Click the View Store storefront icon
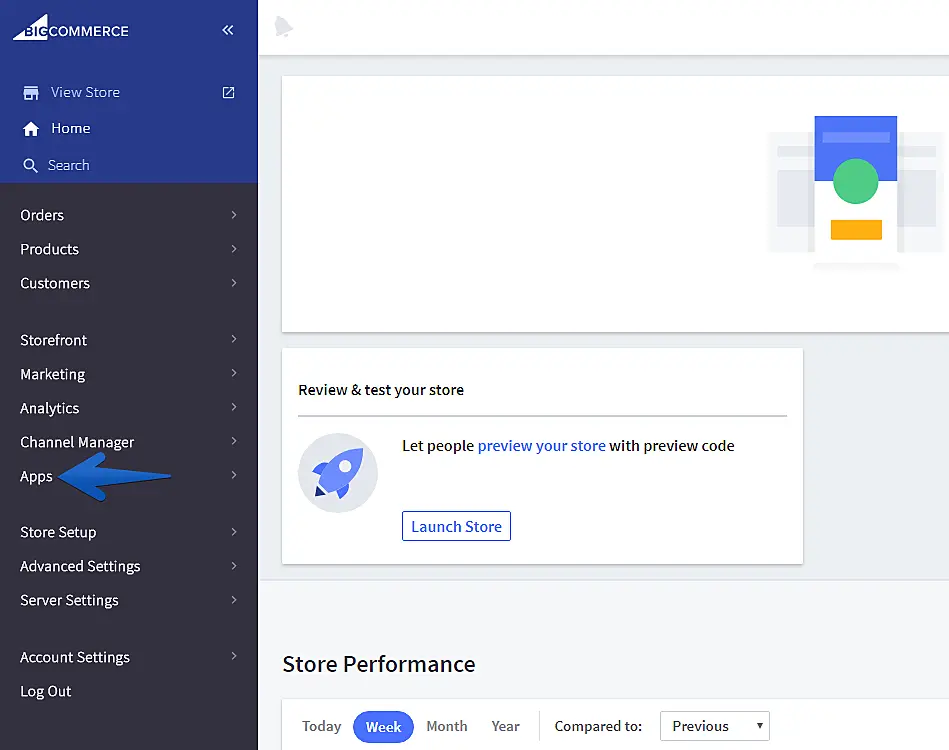The height and width of the screenshot is (750, 949). [31, 93]
